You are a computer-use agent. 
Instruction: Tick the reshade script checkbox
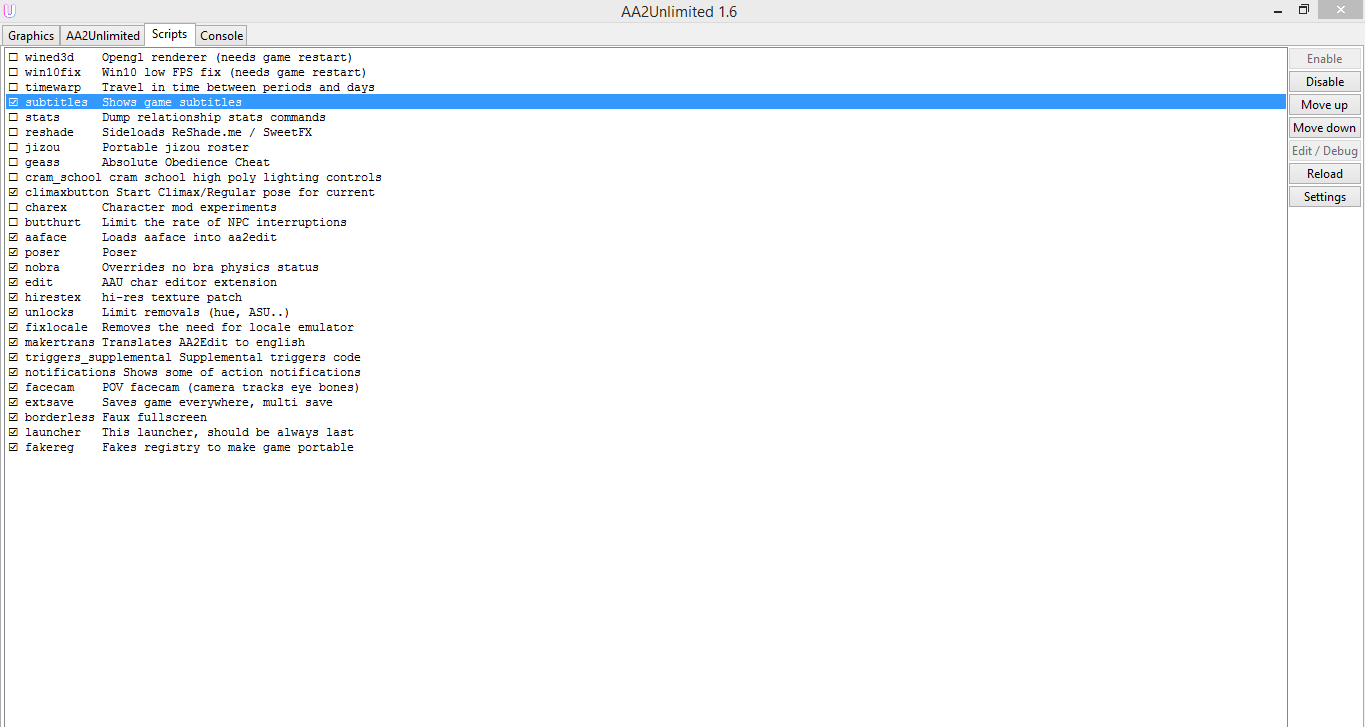(13, 132)
